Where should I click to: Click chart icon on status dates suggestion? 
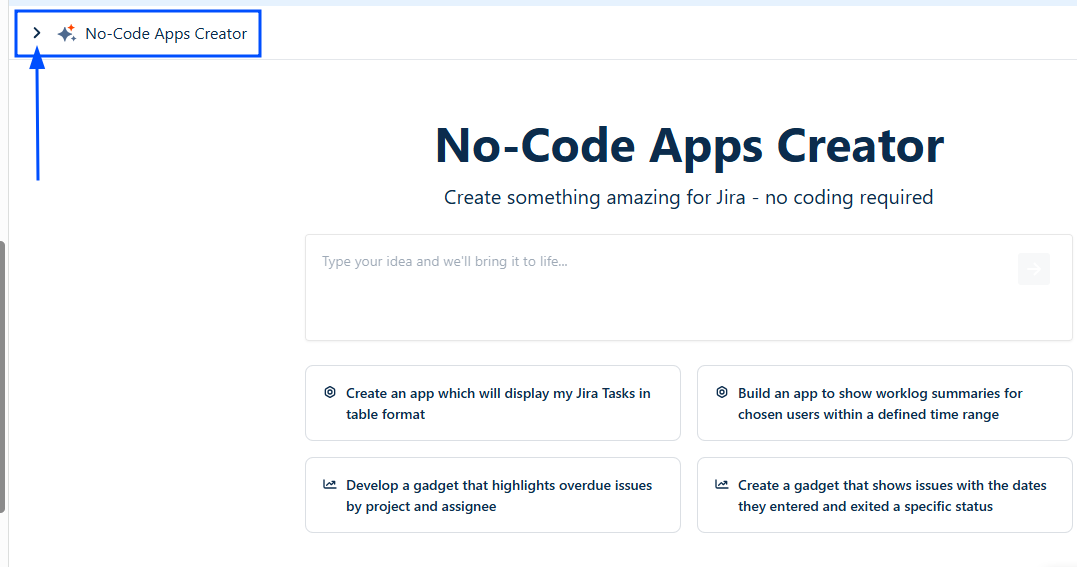[722, 485]
